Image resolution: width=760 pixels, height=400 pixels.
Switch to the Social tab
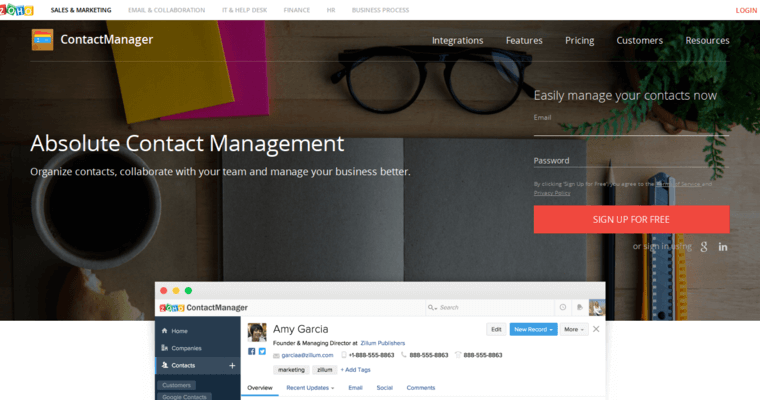[384, 387]
